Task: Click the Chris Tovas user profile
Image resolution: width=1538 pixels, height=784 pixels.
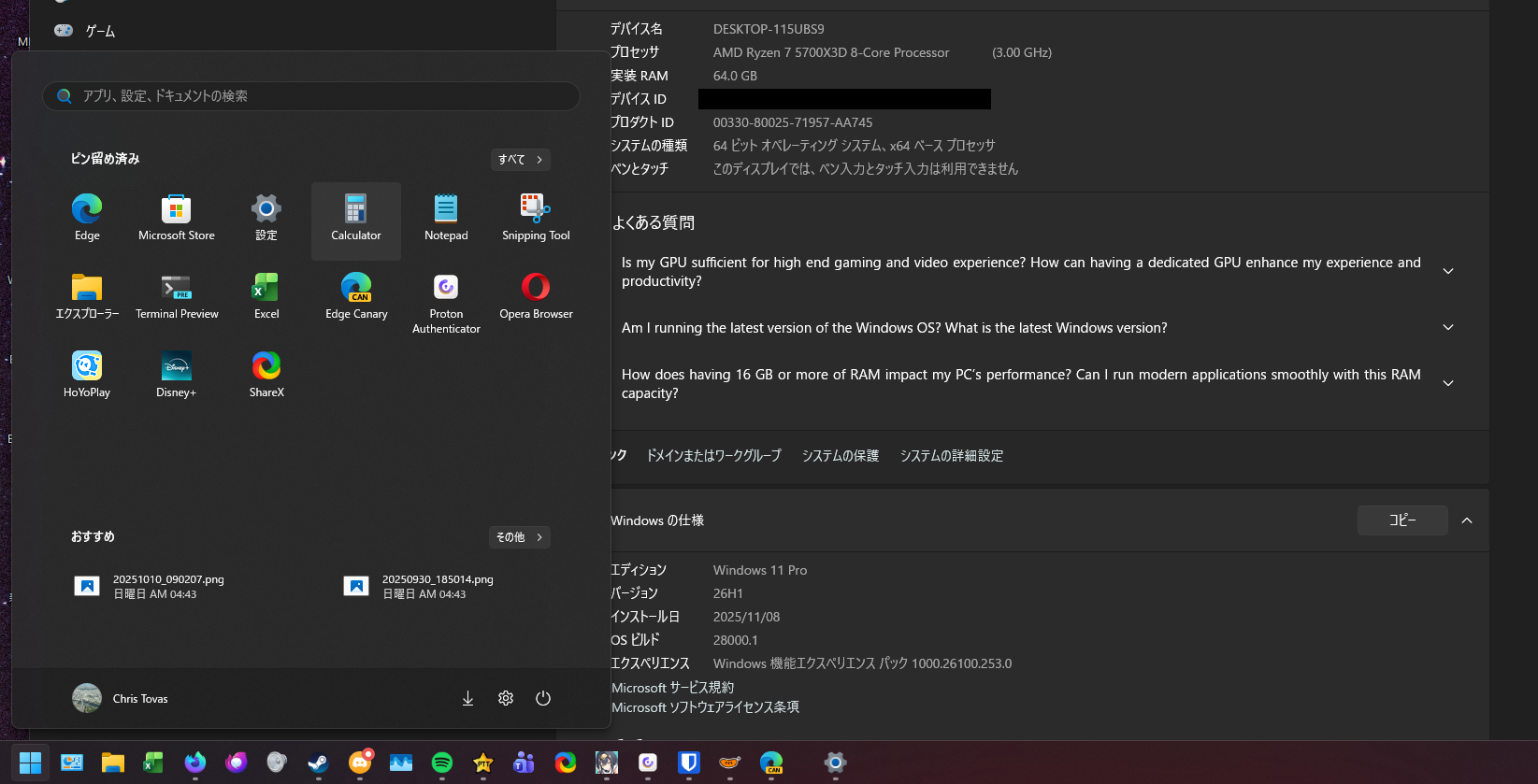Action: (x=121, y=698)
